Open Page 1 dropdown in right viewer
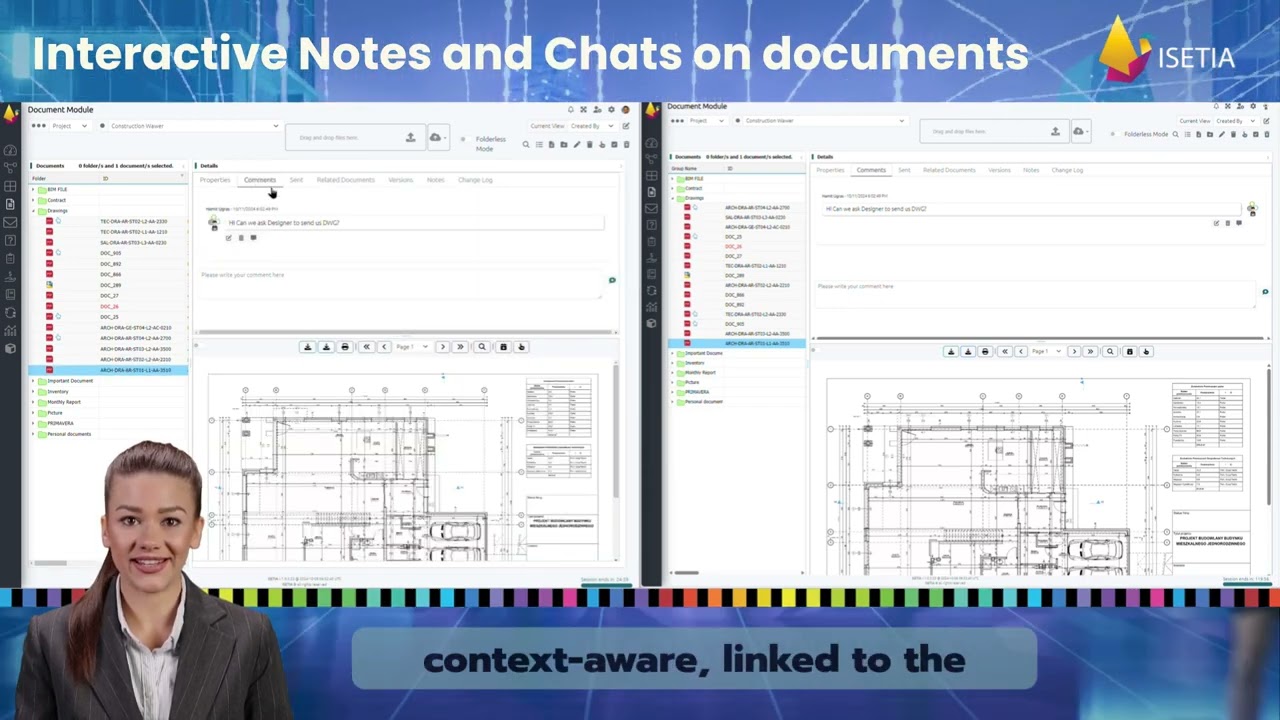This screenshot has height=720, width=1280. (x=1045, y=352)
